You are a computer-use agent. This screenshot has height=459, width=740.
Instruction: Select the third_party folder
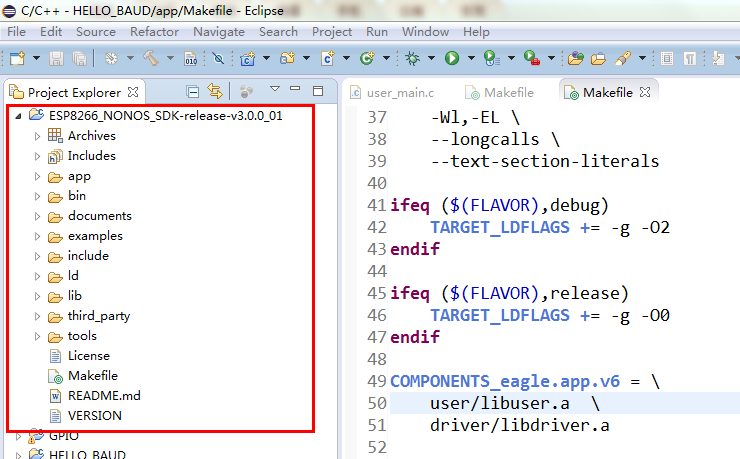point(99,316)
